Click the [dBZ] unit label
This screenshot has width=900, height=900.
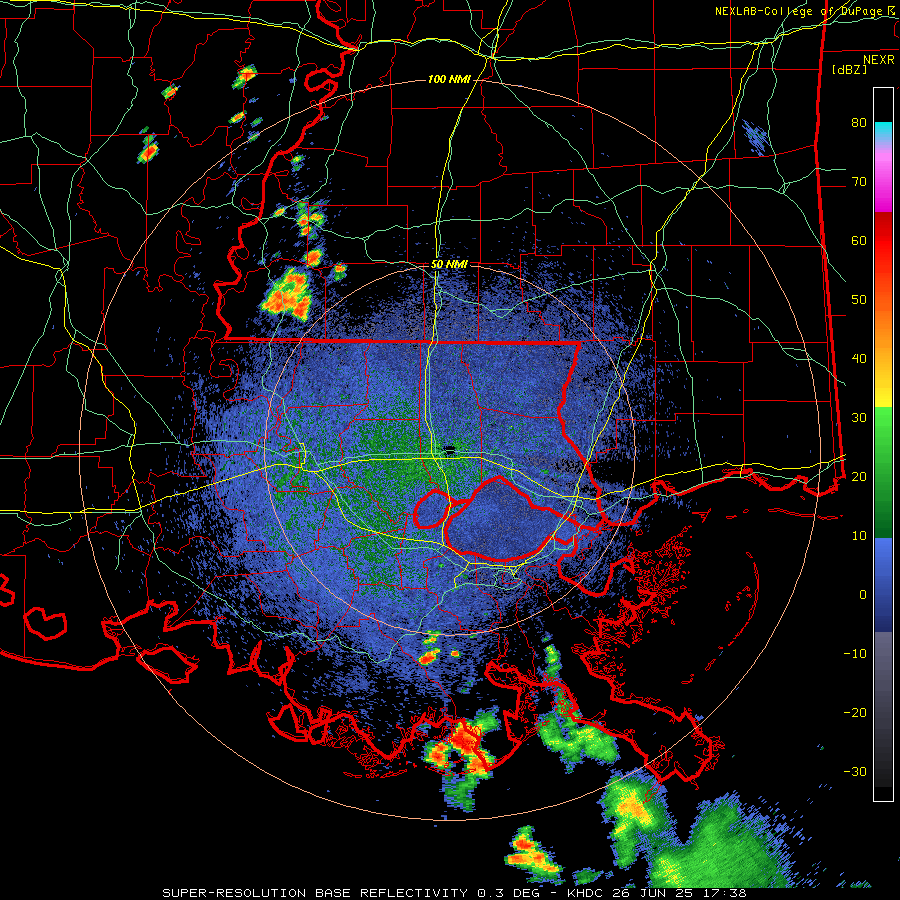[849, 69]
